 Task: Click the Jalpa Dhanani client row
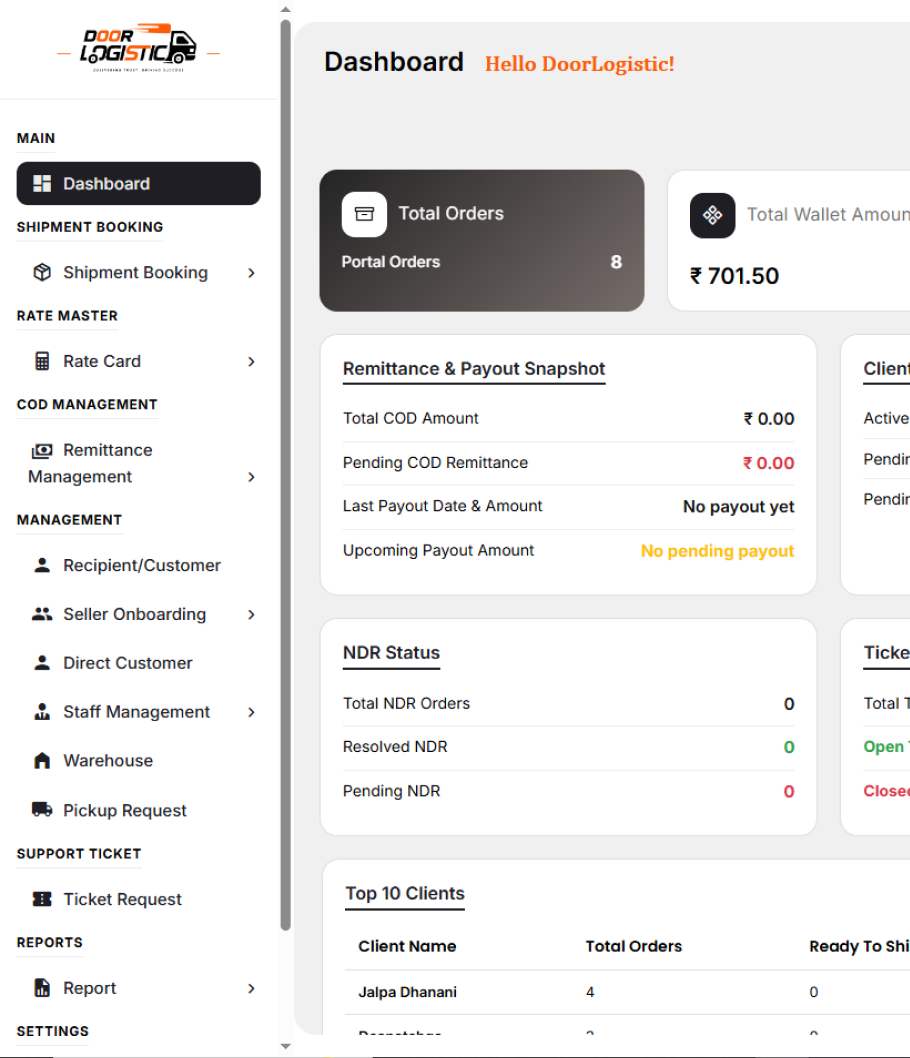[627, 992]
